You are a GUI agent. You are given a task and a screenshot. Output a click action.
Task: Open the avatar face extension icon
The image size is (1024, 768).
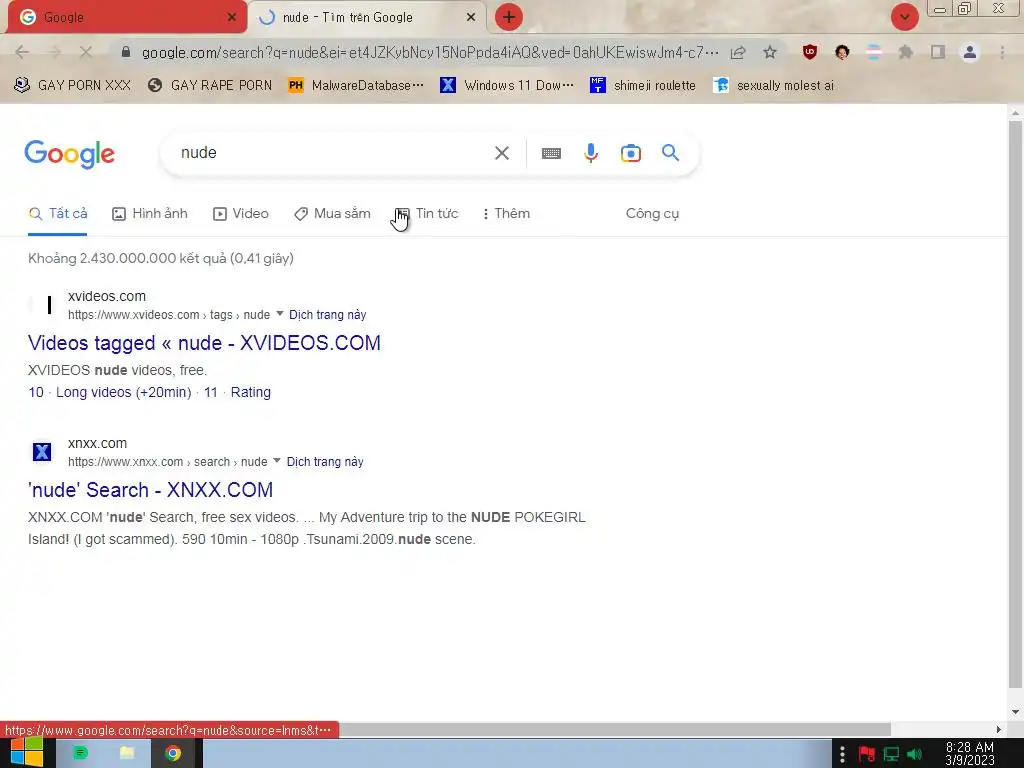click(x=842, y=52)
